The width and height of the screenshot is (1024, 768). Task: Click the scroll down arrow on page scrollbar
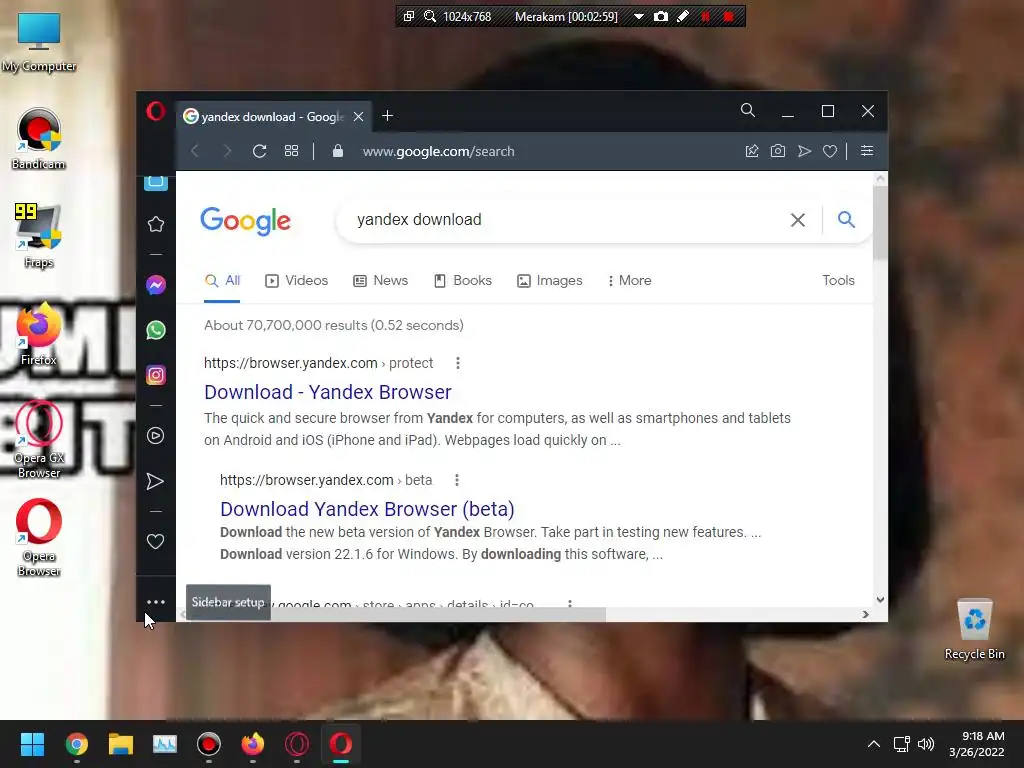tap(880, 600)
